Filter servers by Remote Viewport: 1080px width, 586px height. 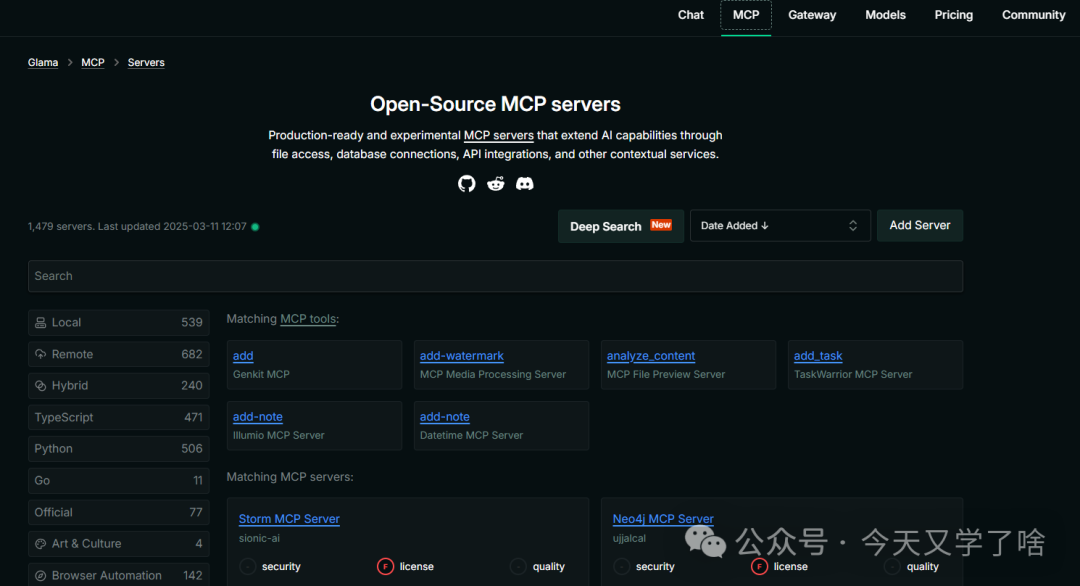pyautogui.click(x=118, y=354)
